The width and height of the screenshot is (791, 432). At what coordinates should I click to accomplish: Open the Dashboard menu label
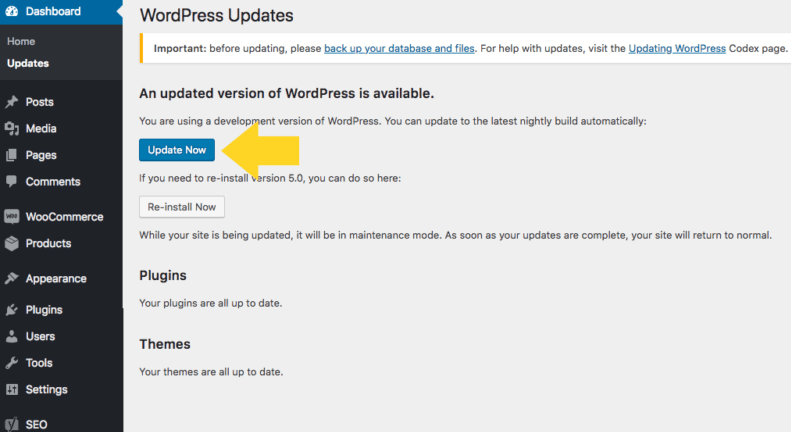point(53,11)
